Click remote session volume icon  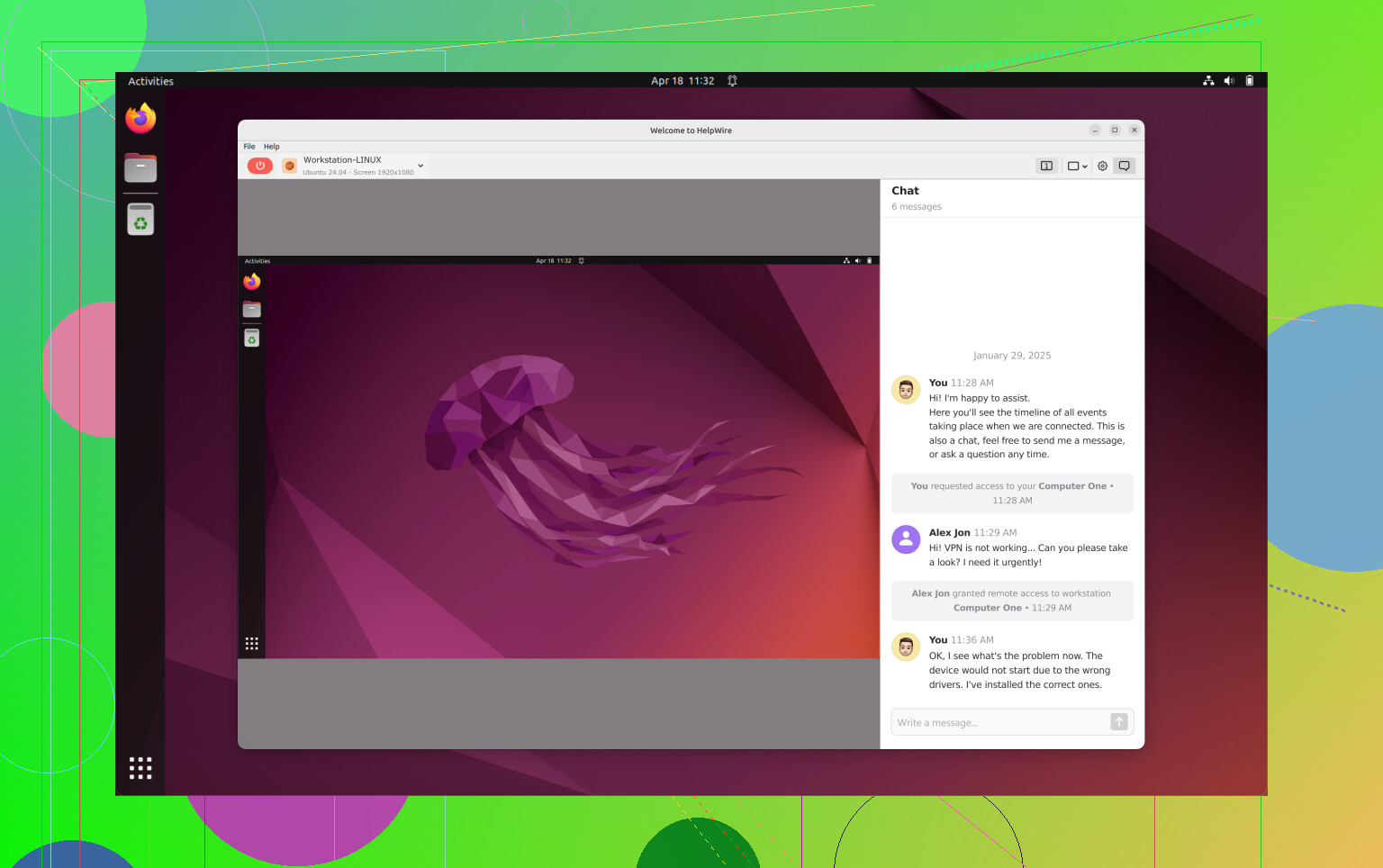(x=858, y=261)
